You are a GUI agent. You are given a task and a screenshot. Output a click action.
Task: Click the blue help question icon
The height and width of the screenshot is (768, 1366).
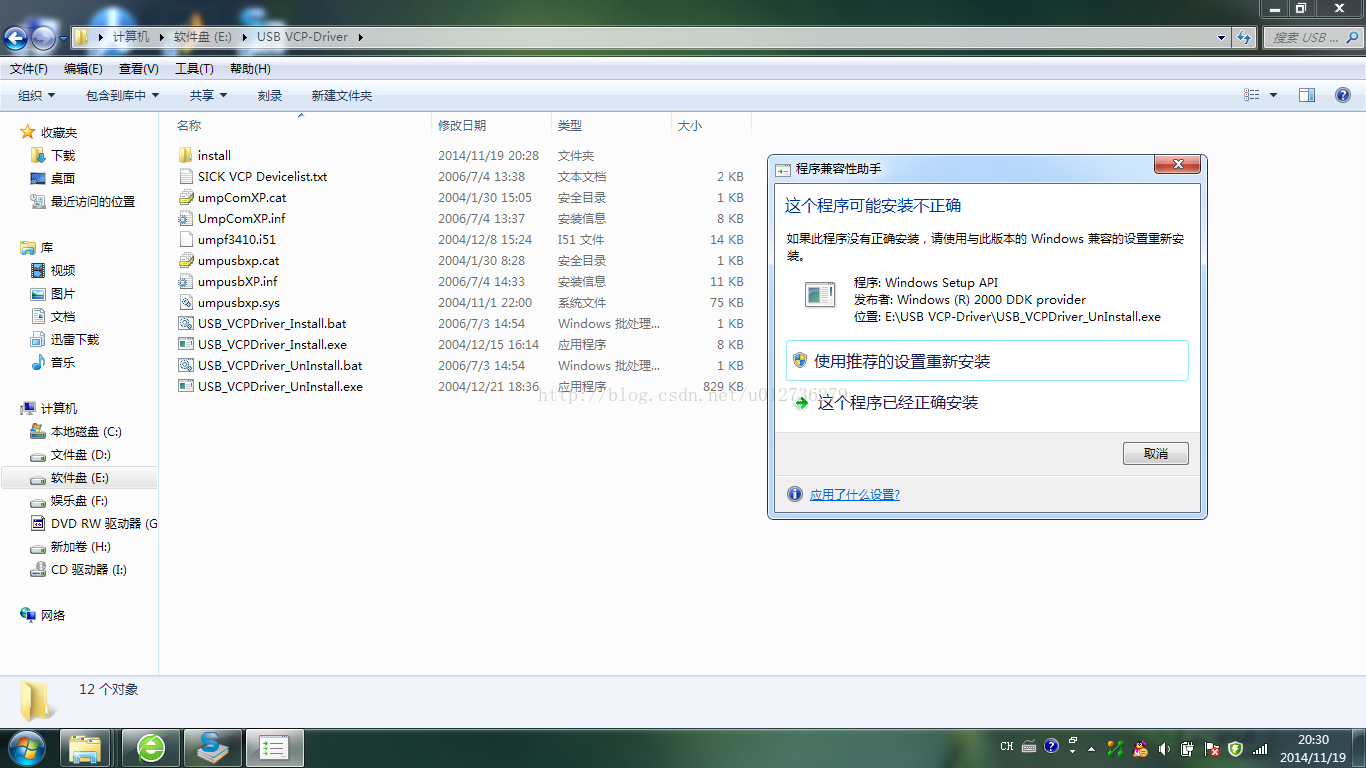[1343, 95]
